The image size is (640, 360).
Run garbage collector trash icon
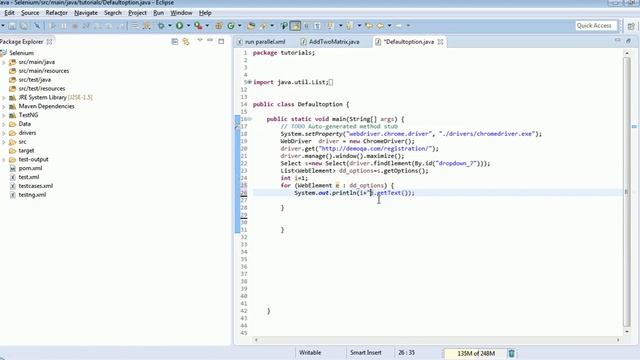click(511, 353)
